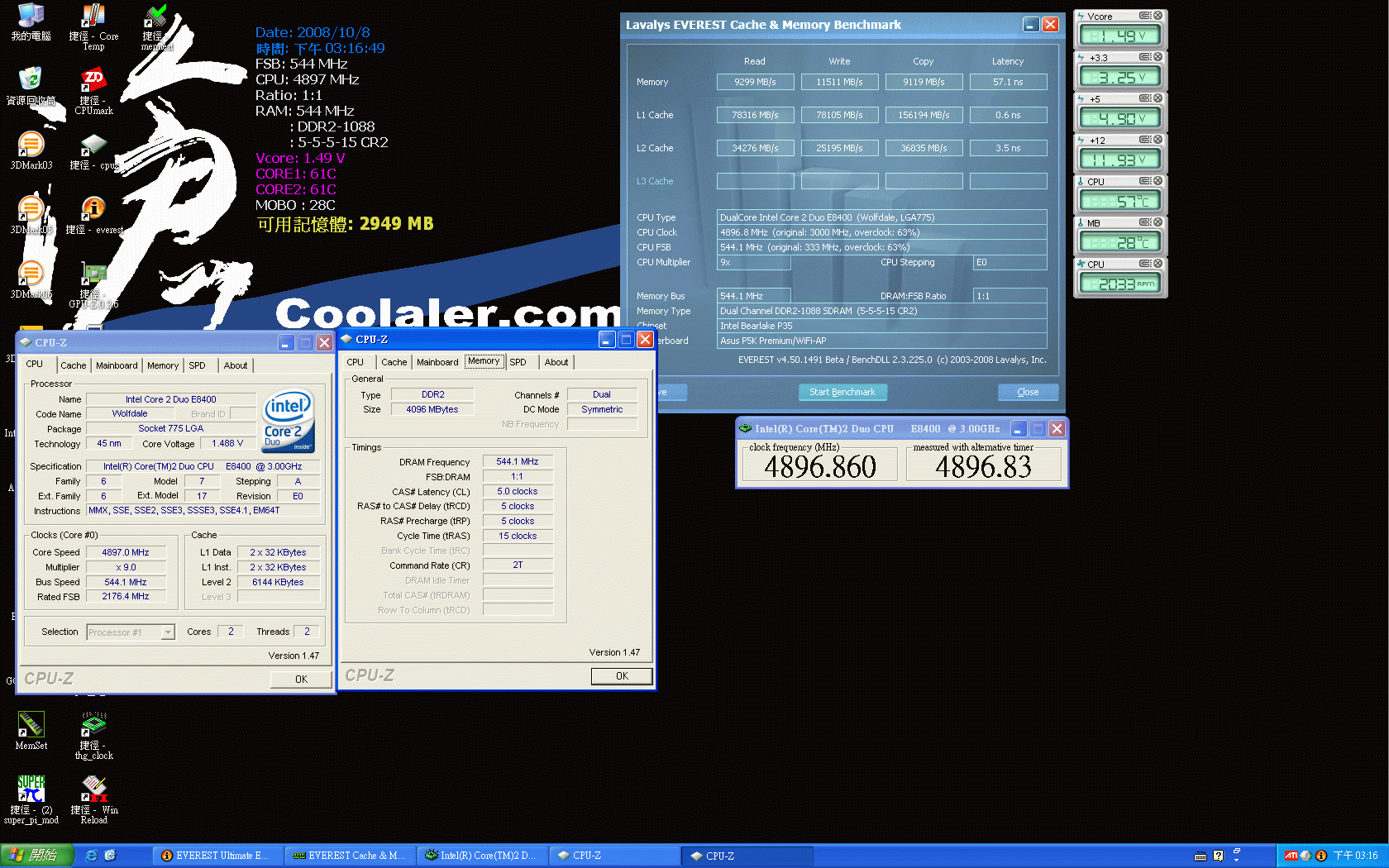Close the Vcore voltage gauge
The width and height of the screenshot is (1389, 868).
[x=1158, y=16]
